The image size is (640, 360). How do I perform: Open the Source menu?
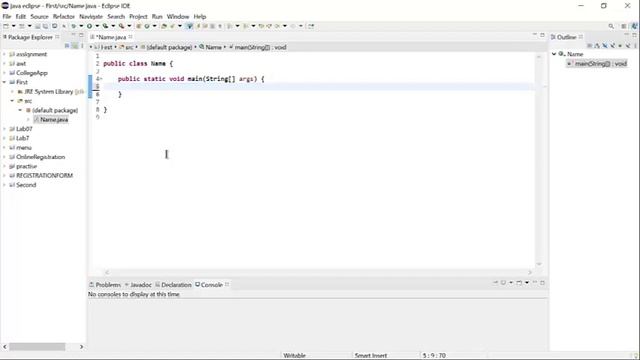[x=39, y=17]
